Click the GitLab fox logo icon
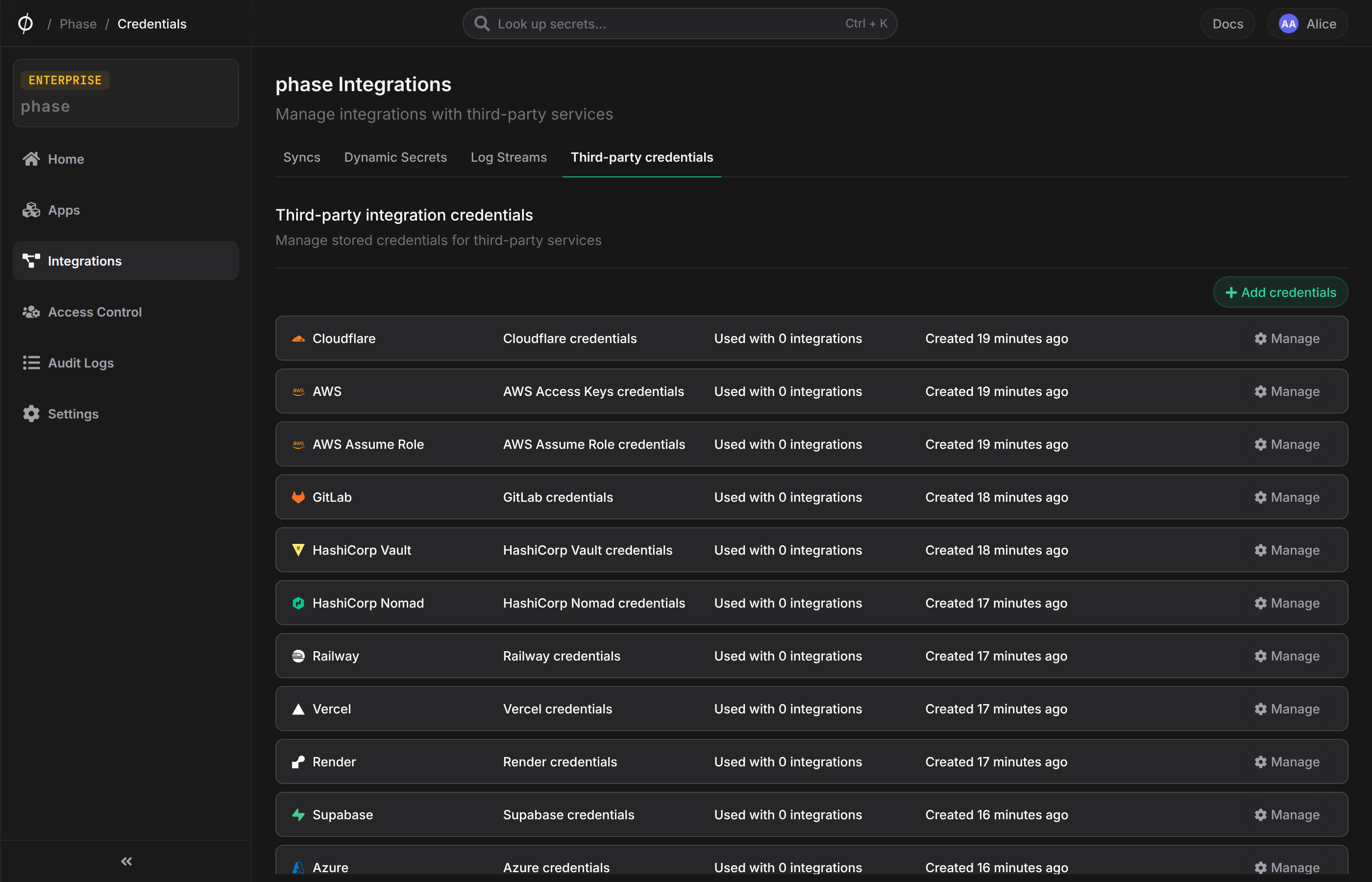 298,497
